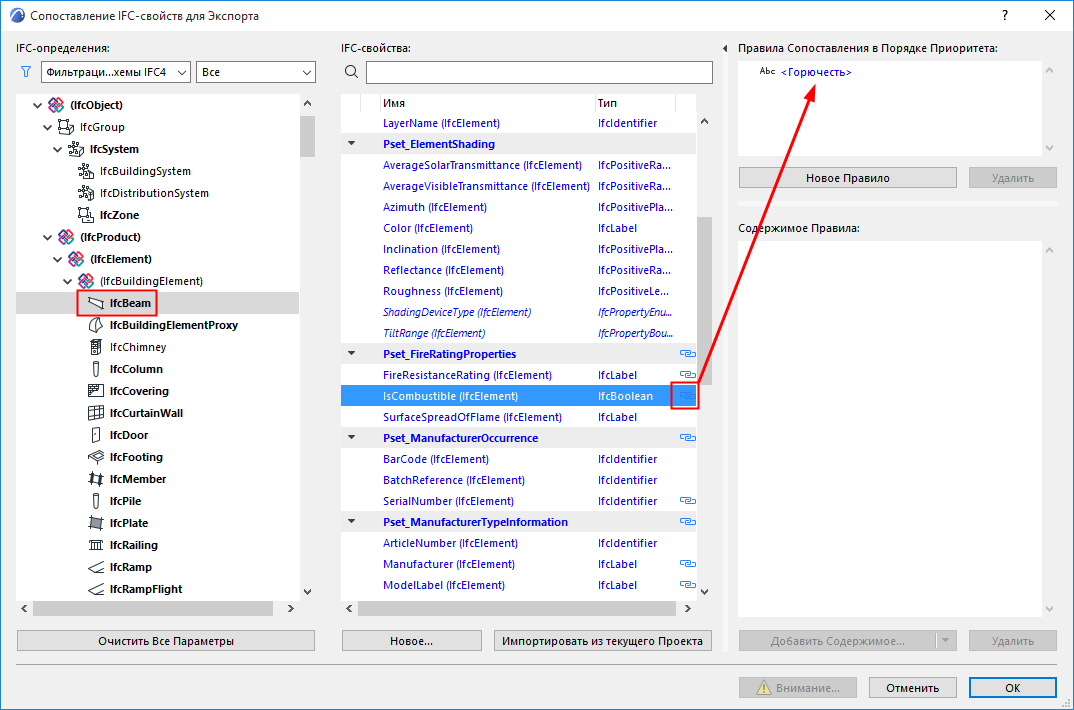Click the IfcFooting icon

pos(96,457)
